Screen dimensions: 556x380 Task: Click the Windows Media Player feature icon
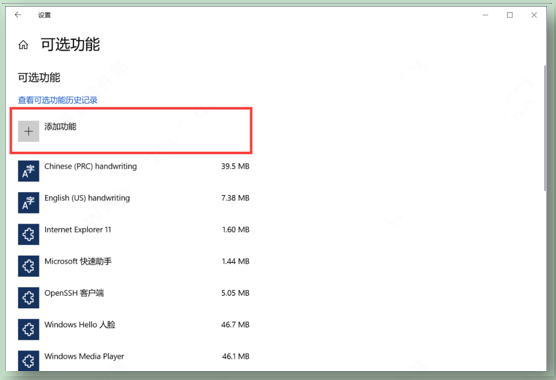point(29,361)
